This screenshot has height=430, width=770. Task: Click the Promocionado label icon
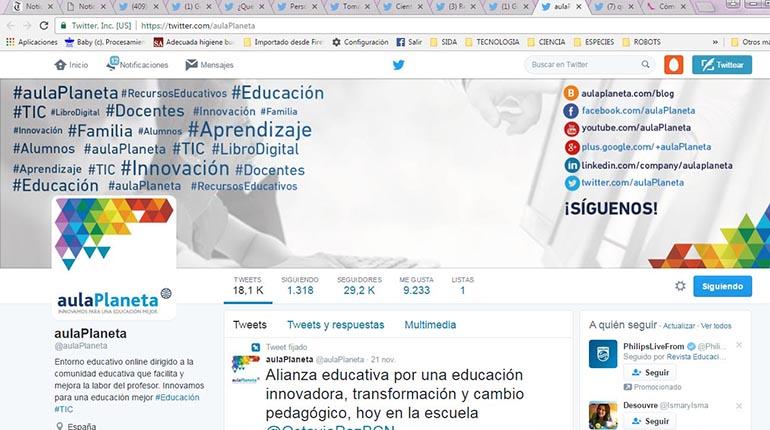coord(628,387)
